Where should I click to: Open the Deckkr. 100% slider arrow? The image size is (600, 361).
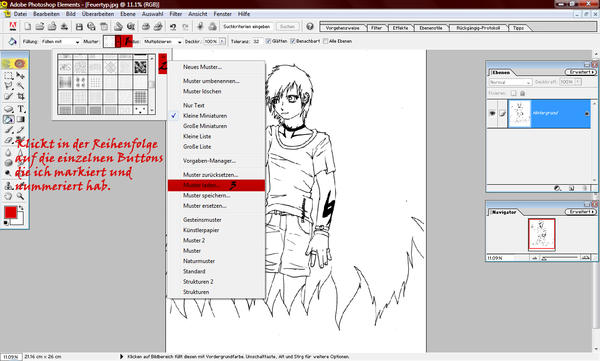click(222, 41)
